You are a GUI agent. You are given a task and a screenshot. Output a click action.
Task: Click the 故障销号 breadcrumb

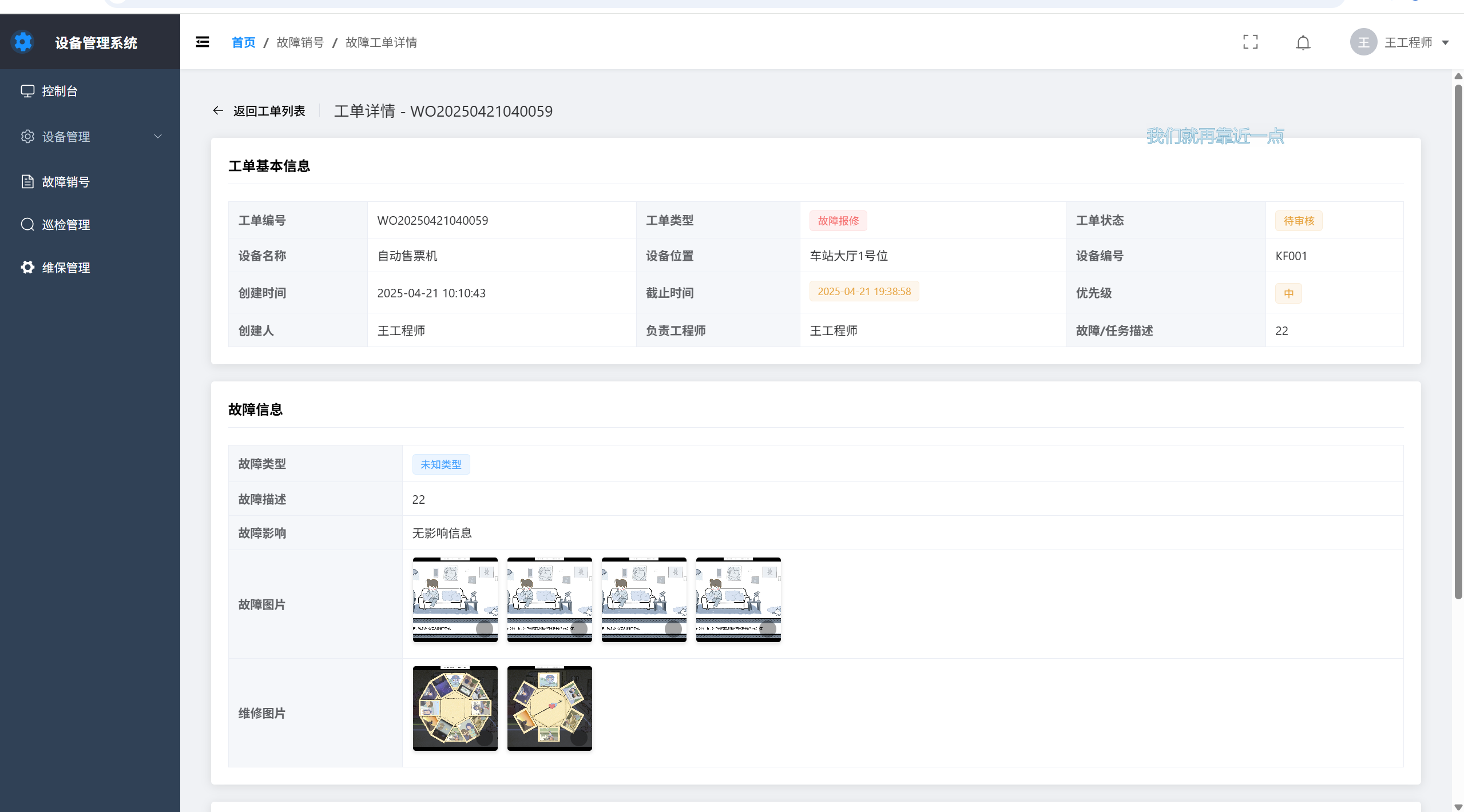300,42
